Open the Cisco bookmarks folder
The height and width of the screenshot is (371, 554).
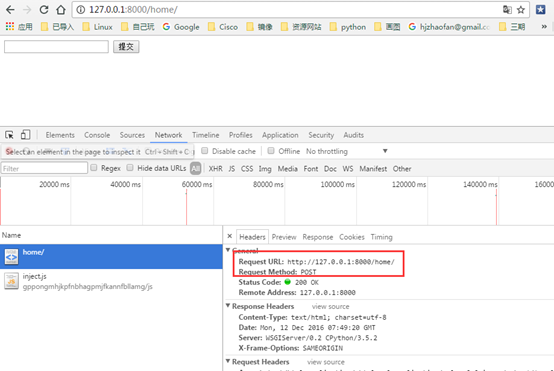(223, 27)
